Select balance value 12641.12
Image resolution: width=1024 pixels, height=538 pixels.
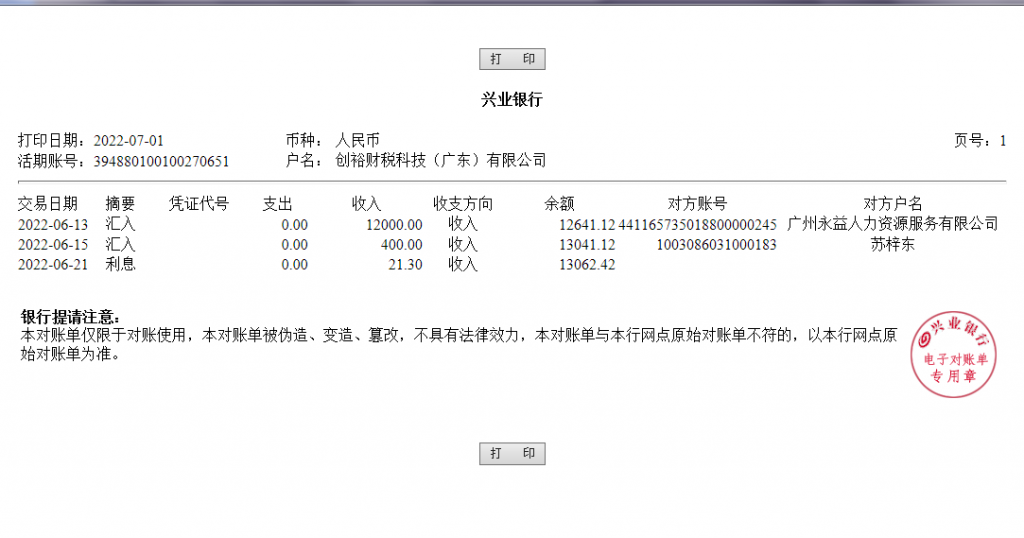[587, 225]
